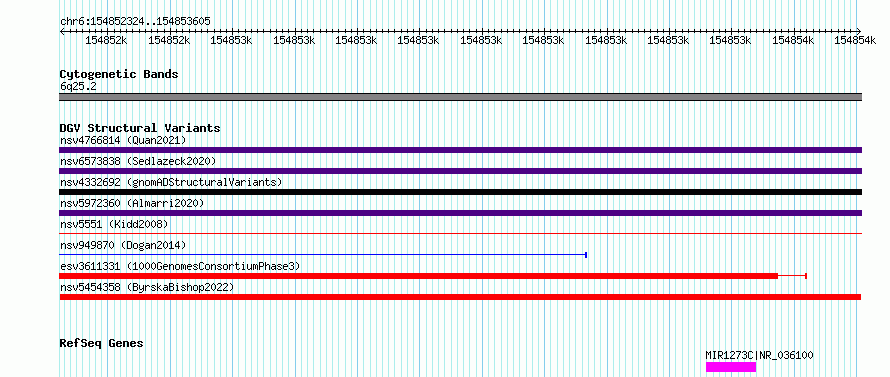Viewport: 890px width, 377px height.
Task: Select the blue nsv949870 variant line
Action: (x=322, y=255)
